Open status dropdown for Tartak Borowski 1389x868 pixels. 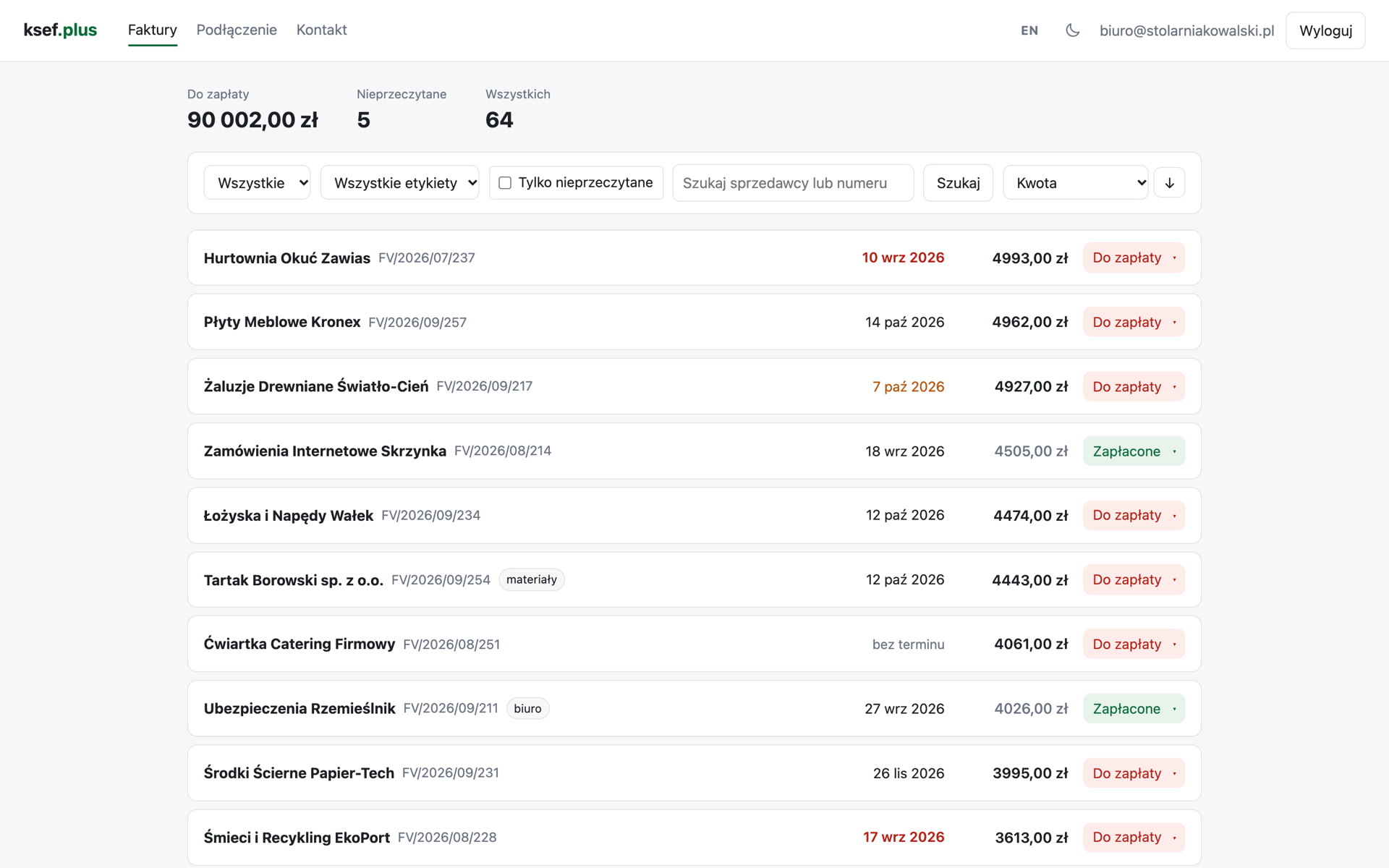pyautogui.click(x=1134, y=580)
